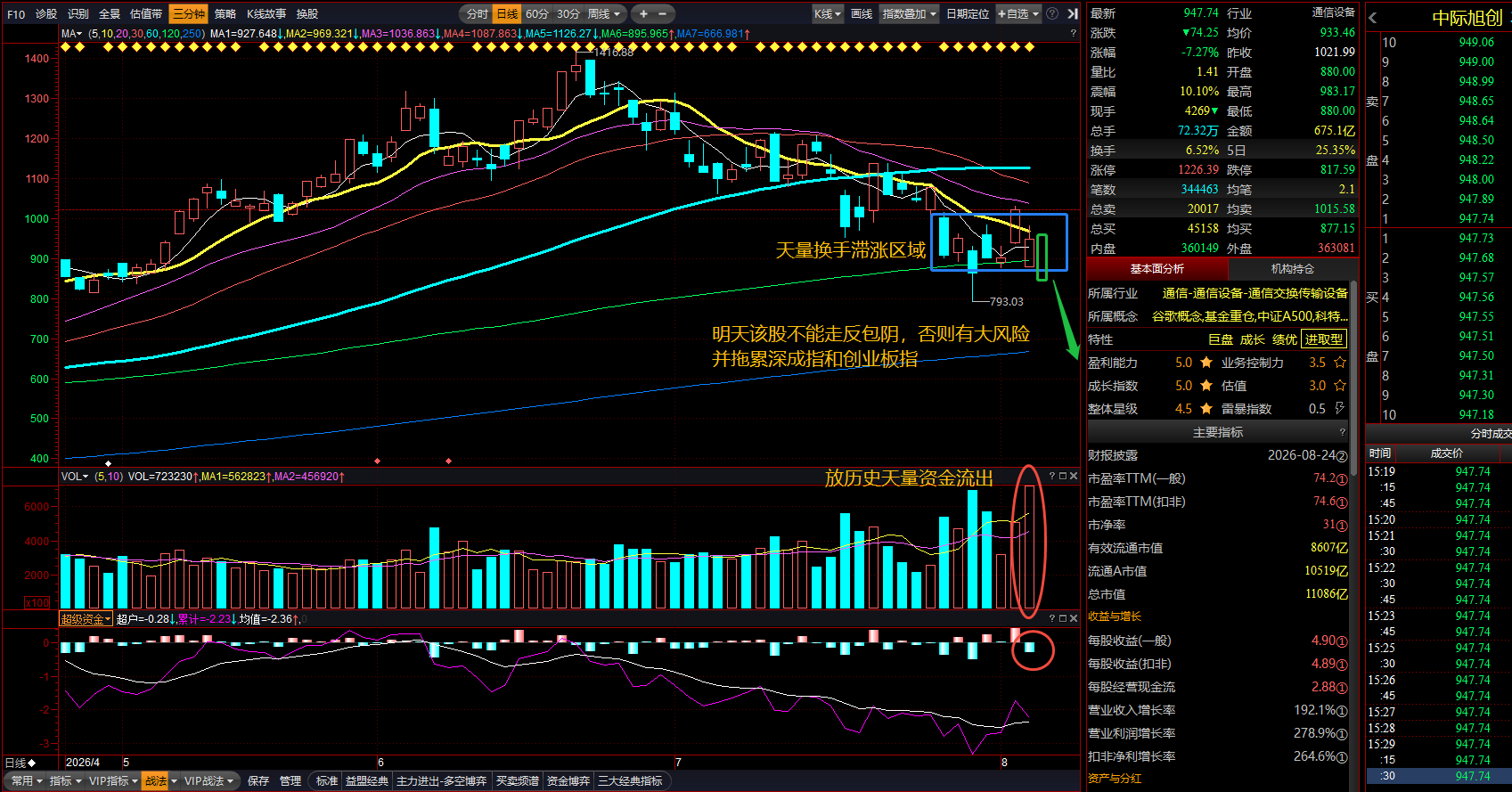This screenshot has width=1512, height=792.
Task: Click the star icon next to 整体星级 4.5
Action: tap(1206, 409)
